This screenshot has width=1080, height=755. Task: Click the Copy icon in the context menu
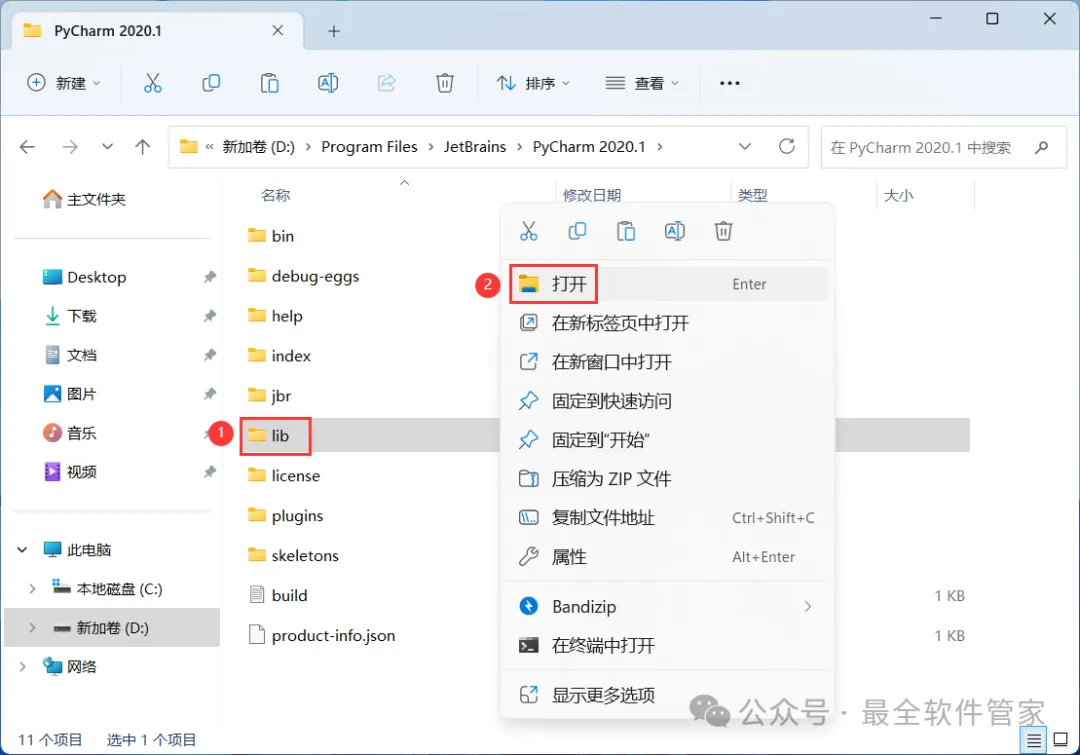point(577,231)
